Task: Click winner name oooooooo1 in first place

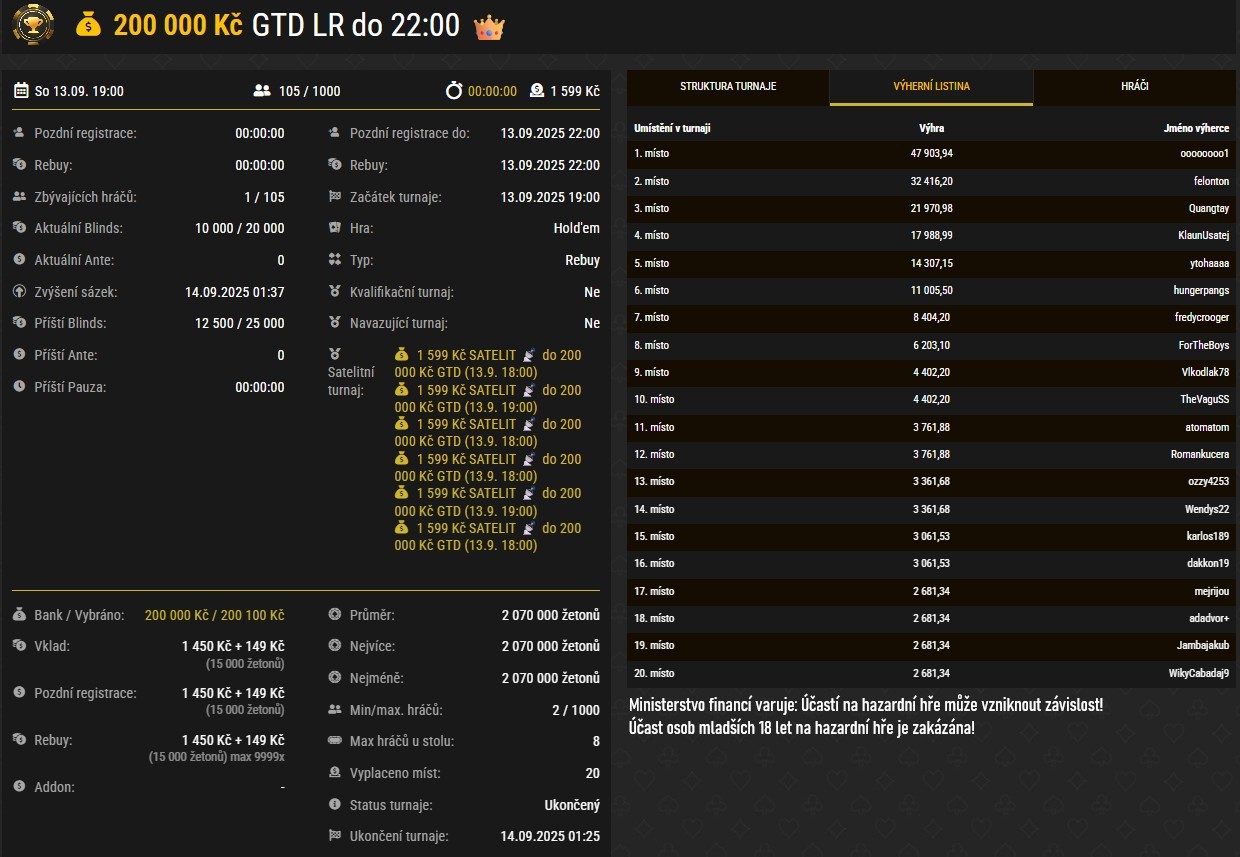Action: click(x=1204, y=154)
